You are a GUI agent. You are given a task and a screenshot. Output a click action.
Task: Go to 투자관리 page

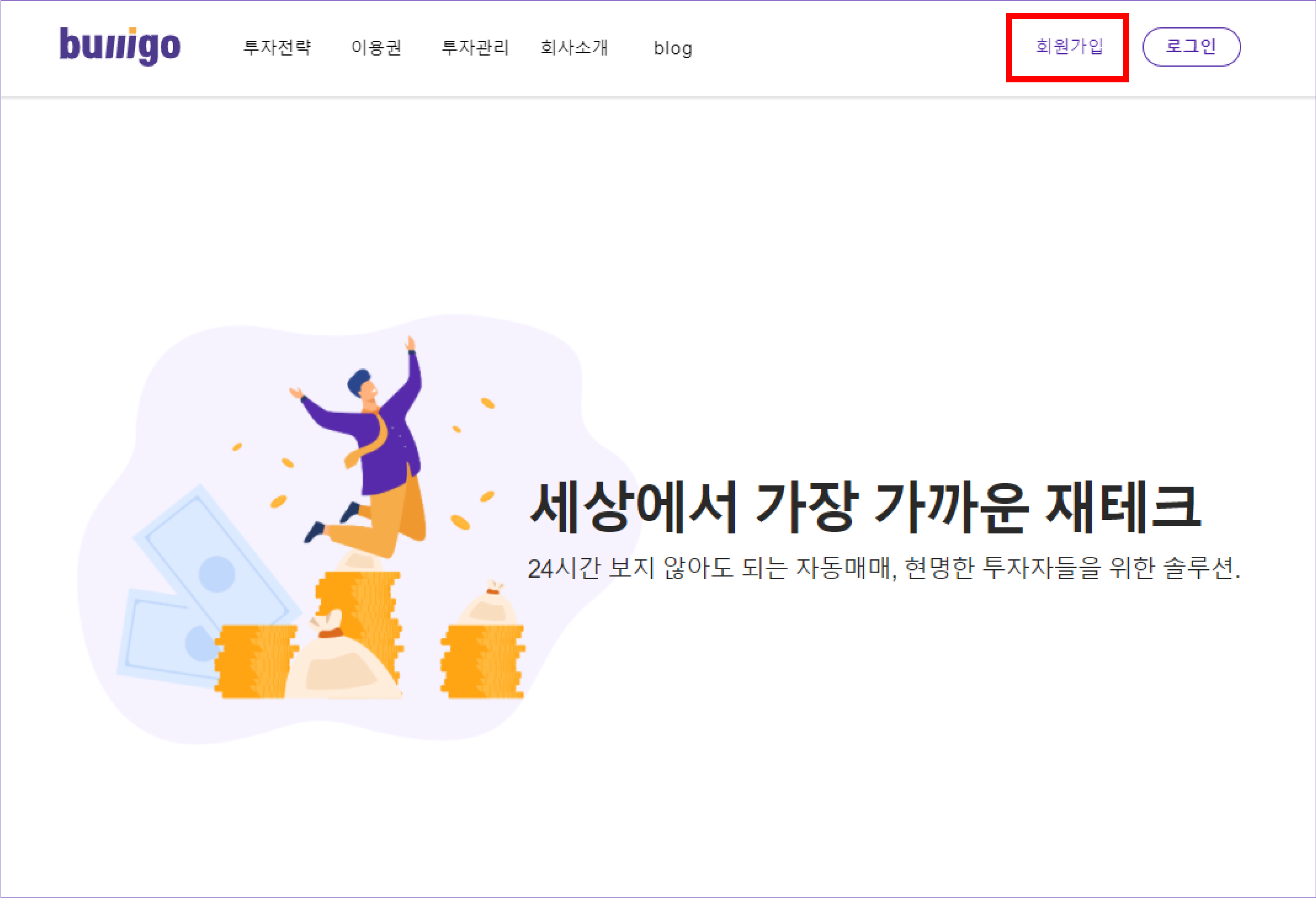click(475, 48)
